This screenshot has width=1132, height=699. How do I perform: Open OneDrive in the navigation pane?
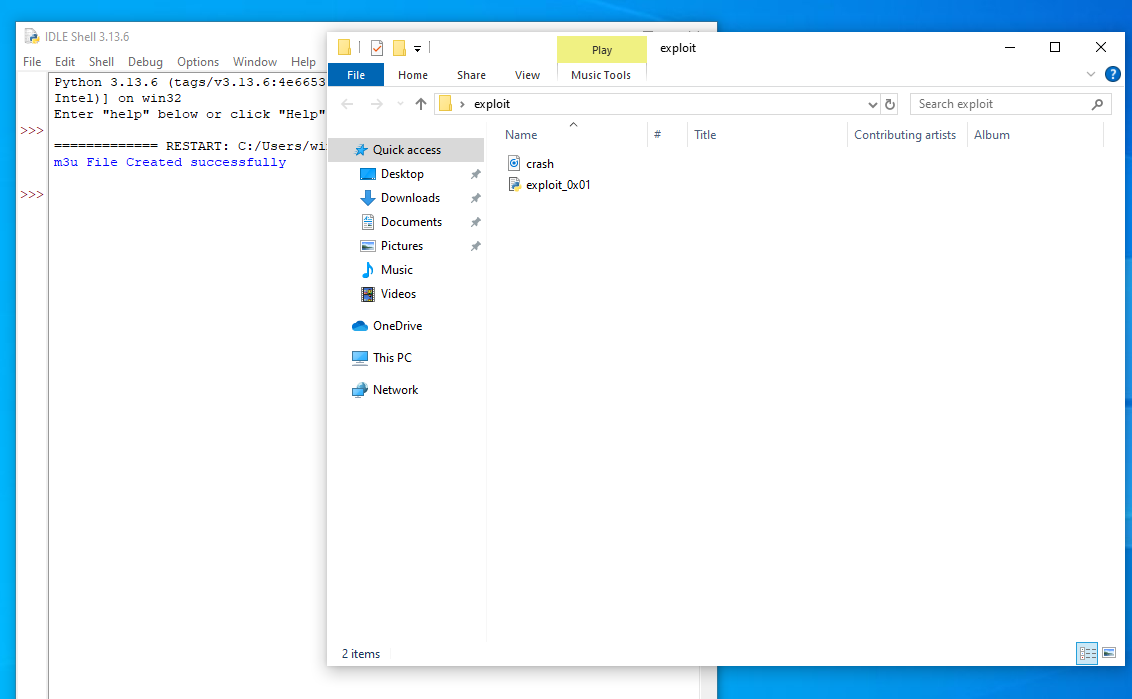(x=397, y=326)
